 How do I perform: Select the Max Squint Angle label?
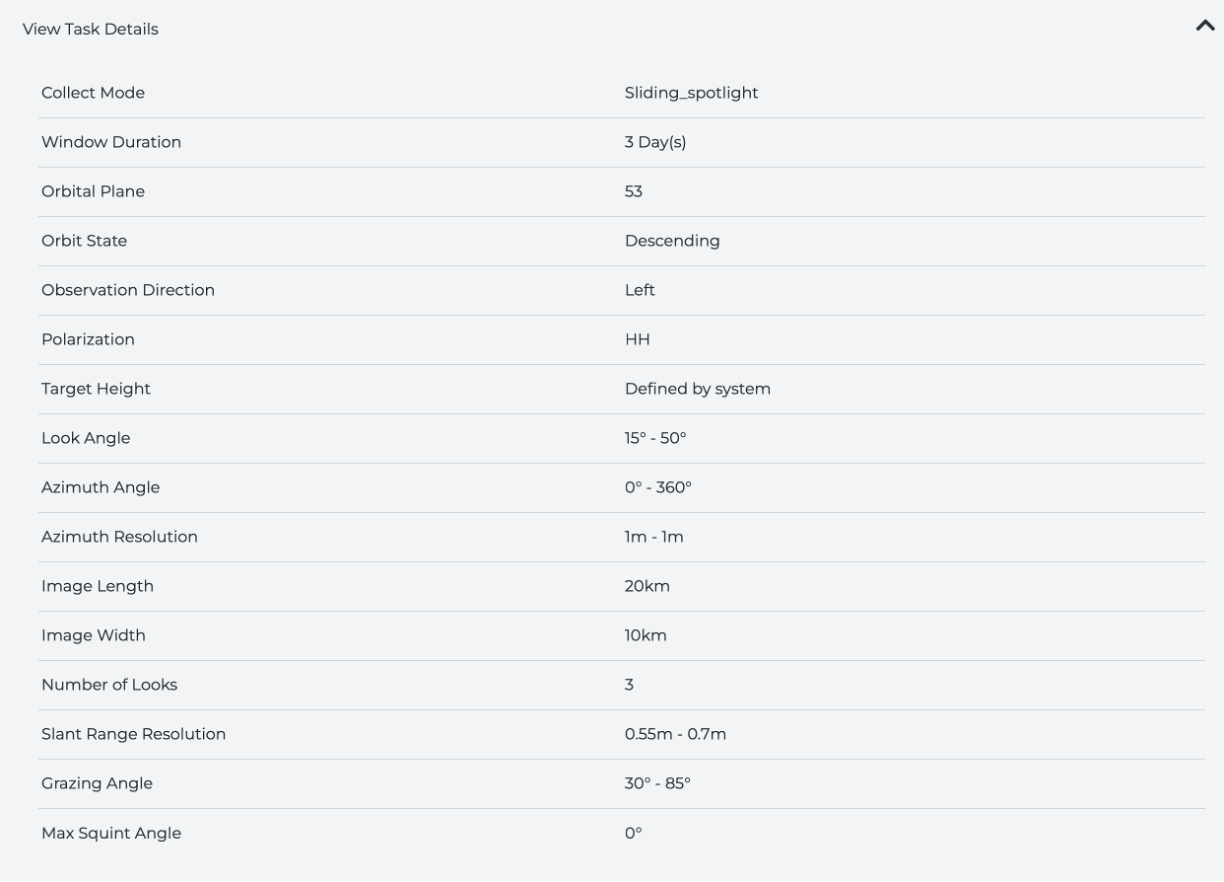(111, 833)
